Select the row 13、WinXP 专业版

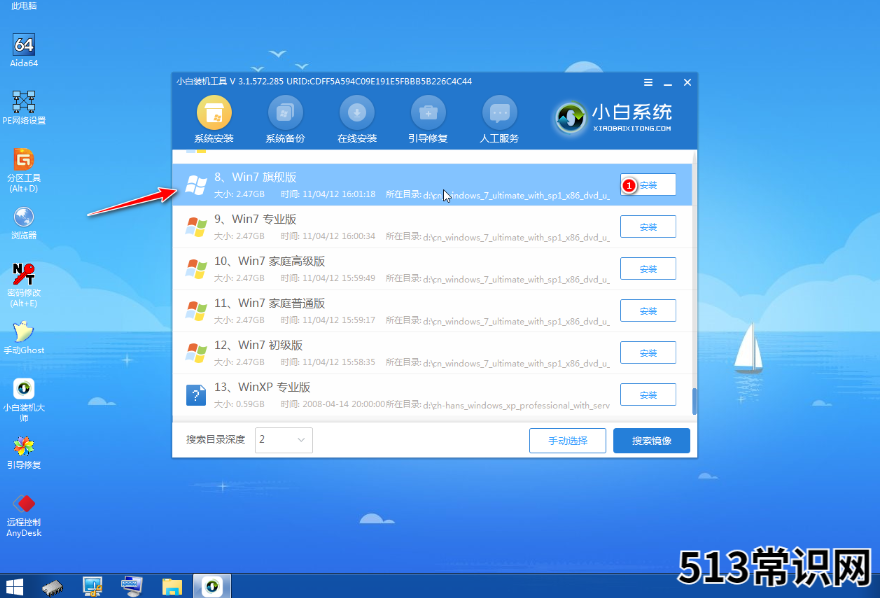point(432,395)
